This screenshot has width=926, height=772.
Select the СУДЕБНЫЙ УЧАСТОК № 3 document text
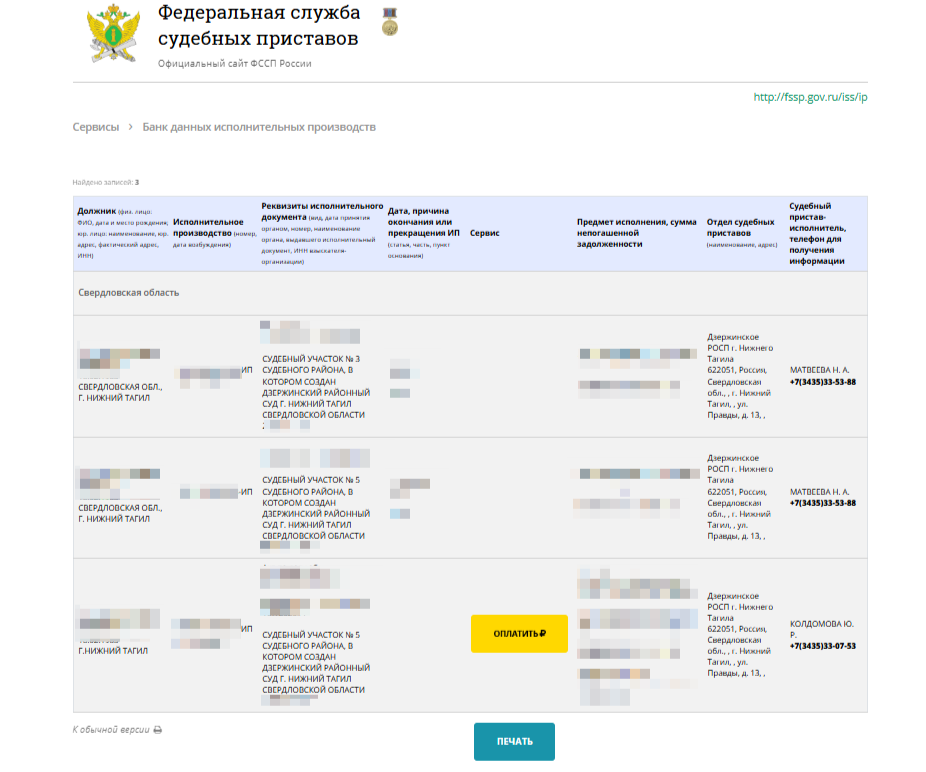coord(316,387)
